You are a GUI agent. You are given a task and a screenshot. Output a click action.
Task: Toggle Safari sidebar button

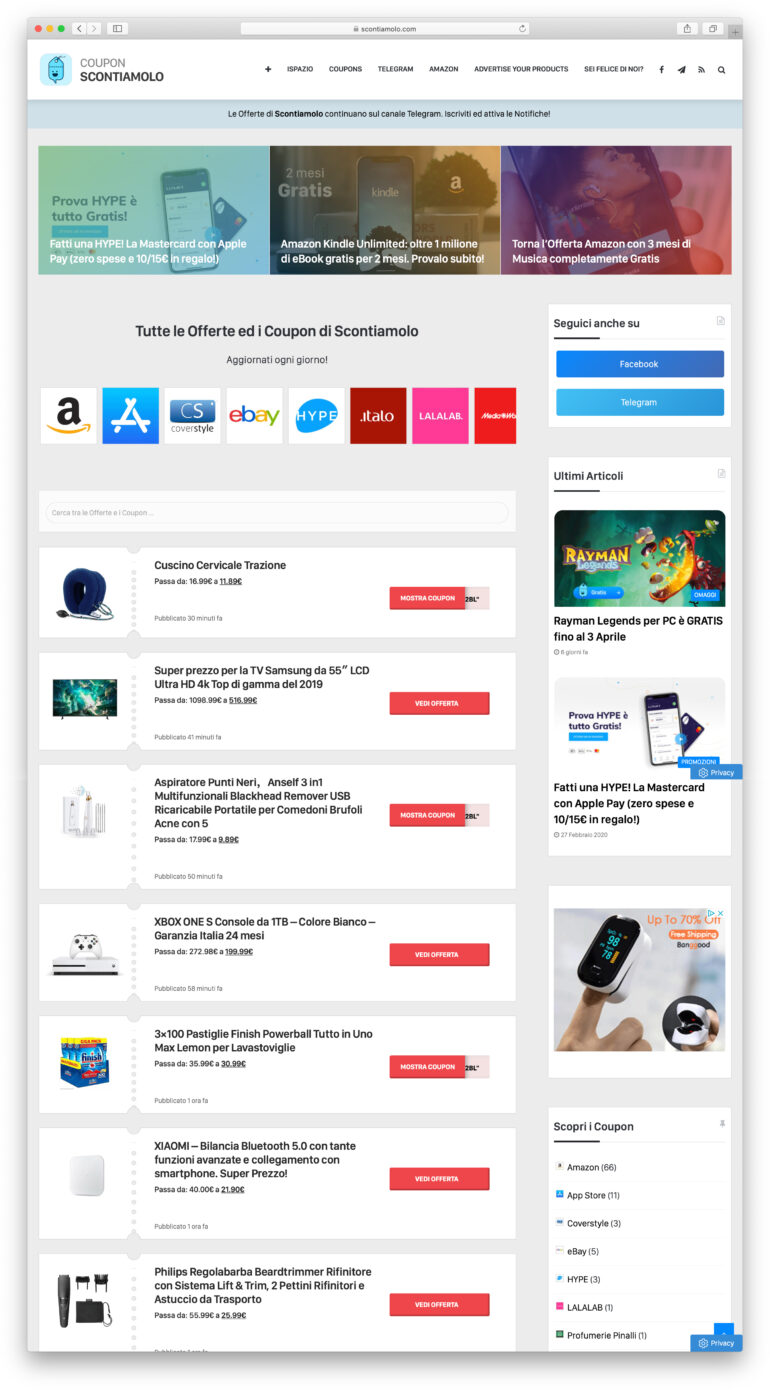117,29
